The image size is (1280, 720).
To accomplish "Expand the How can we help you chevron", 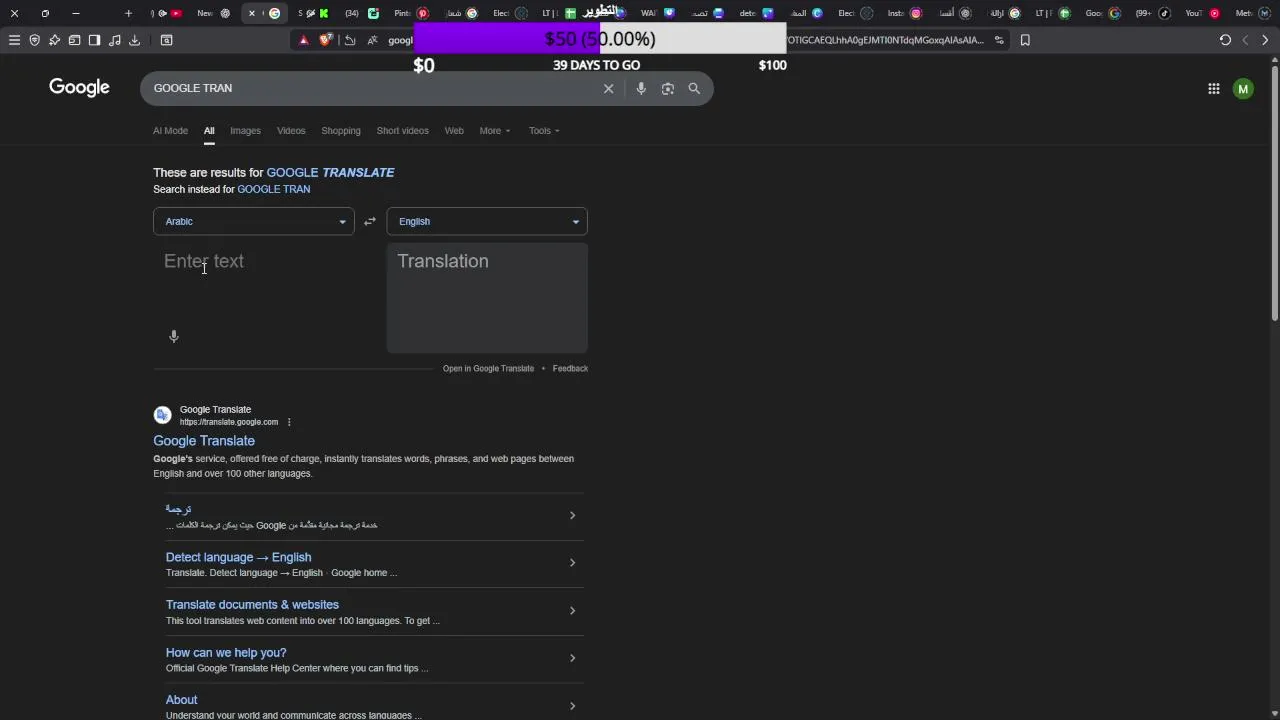I will pyautogui.click(x=572, y=658).
